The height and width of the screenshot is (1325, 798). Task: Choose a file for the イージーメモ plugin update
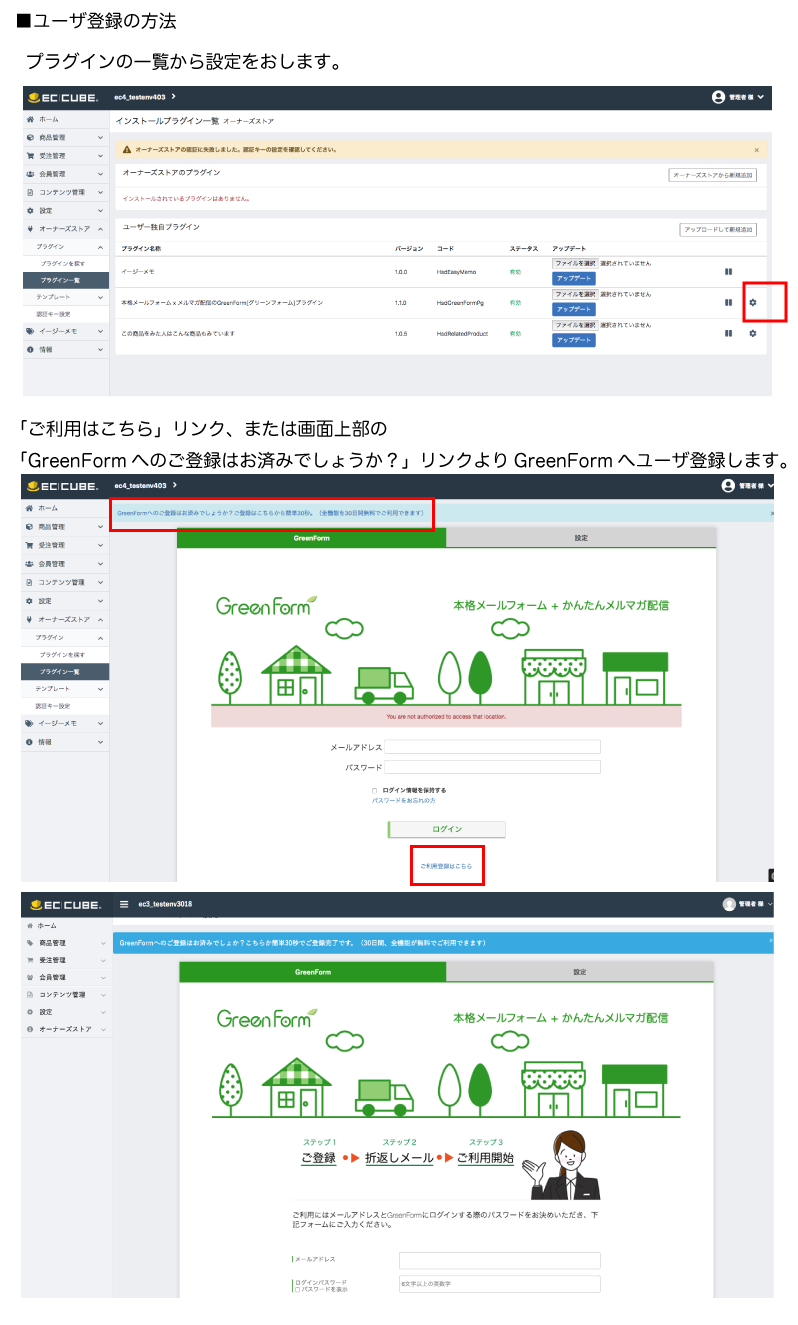(x=575, y=262)
